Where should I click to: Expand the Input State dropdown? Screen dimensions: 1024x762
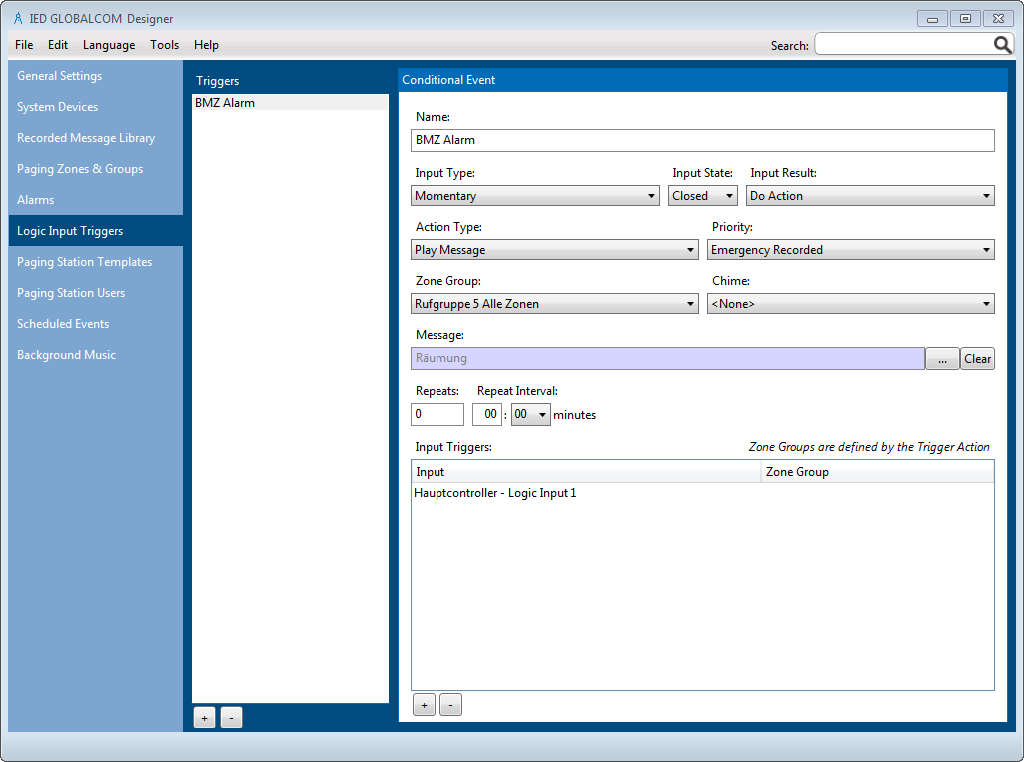click(702, 196)
